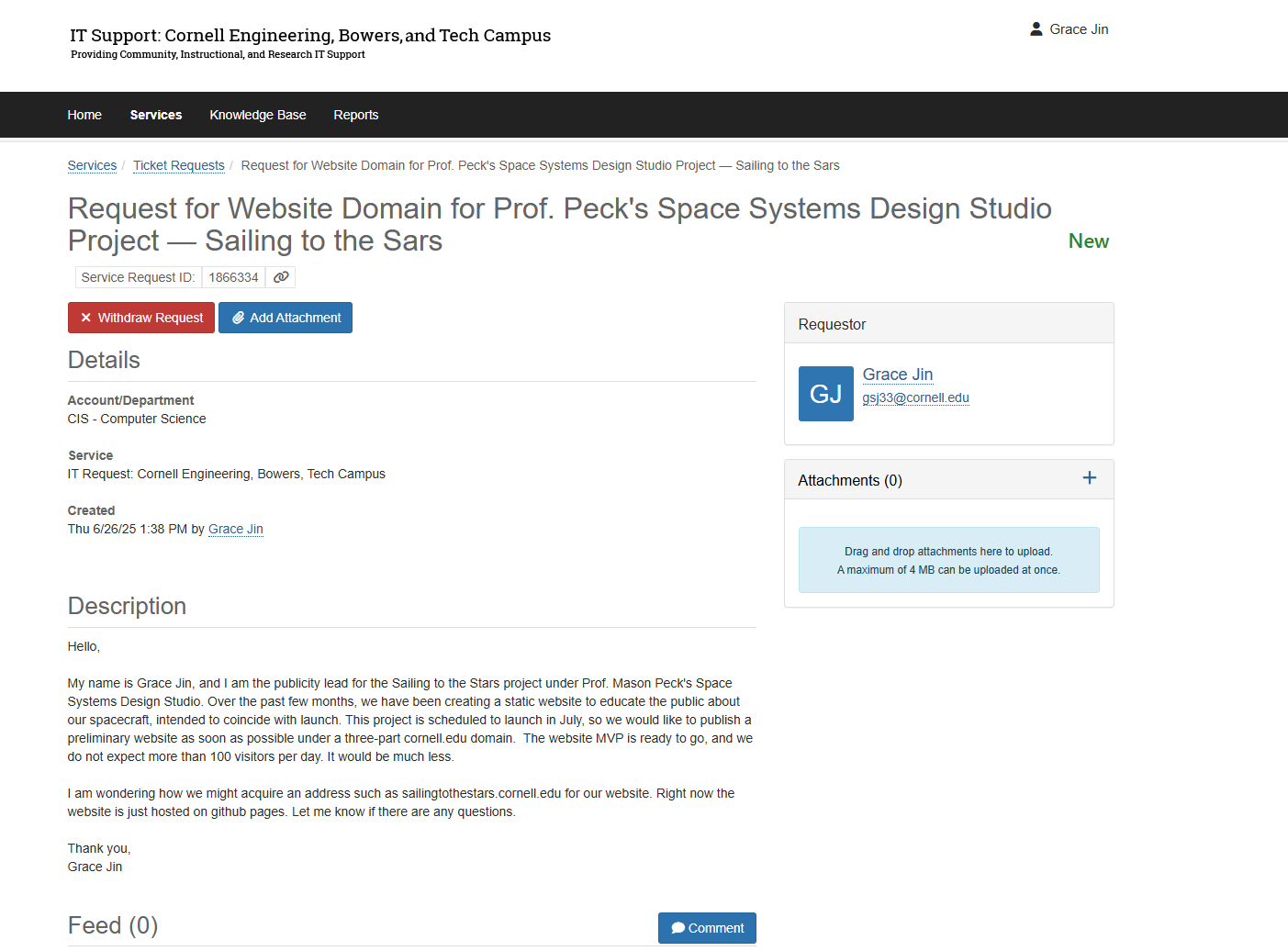Image resolution: width=1288 pixels, height=951 pixels.
Task: Click the IT Support site title
Action: (x=310, y=36)
